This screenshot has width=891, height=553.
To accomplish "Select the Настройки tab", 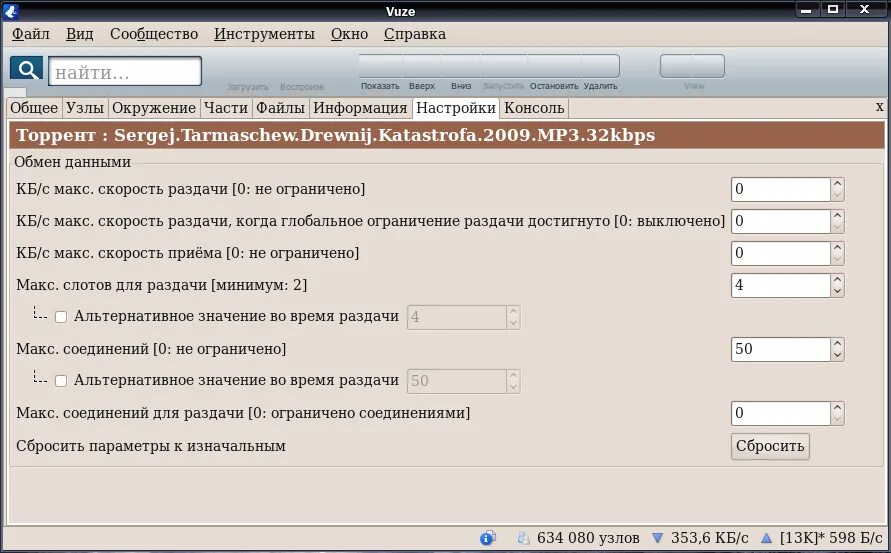I will point(456,108).
